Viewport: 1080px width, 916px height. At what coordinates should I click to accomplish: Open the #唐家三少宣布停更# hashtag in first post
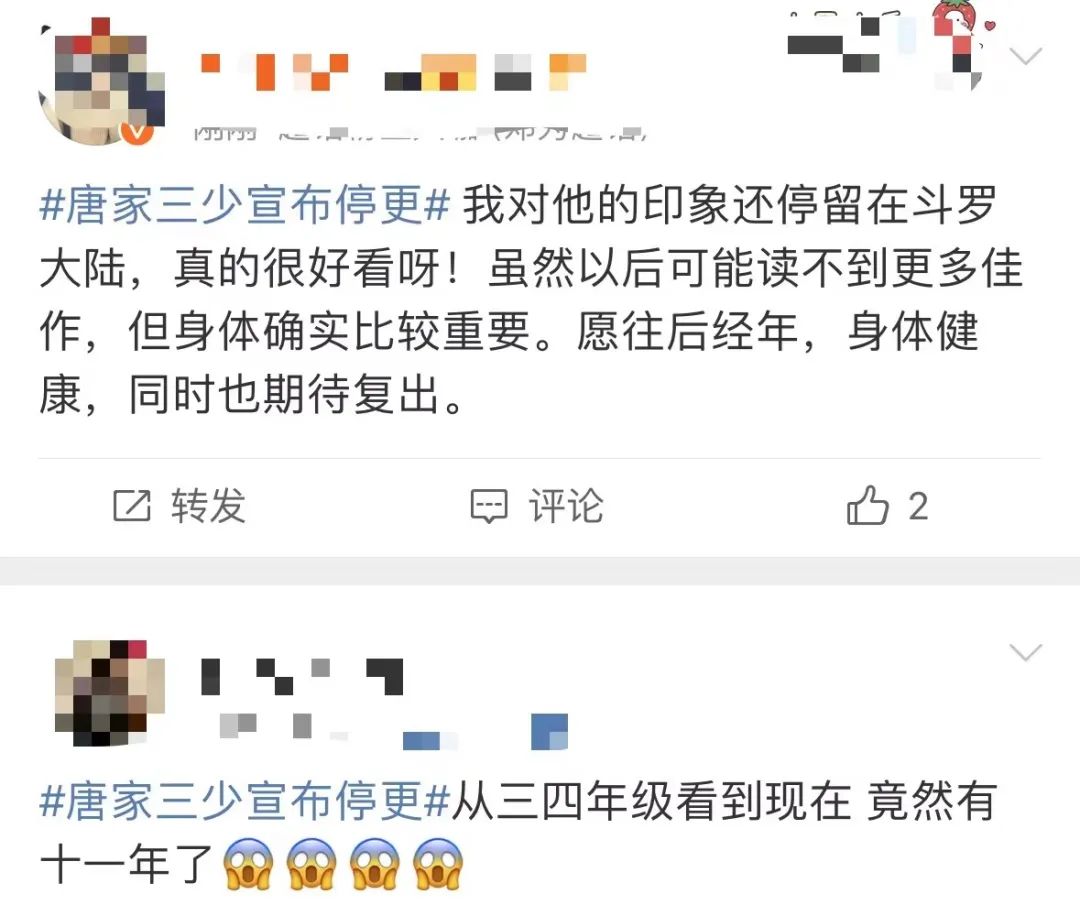click(x=245, y=205)
